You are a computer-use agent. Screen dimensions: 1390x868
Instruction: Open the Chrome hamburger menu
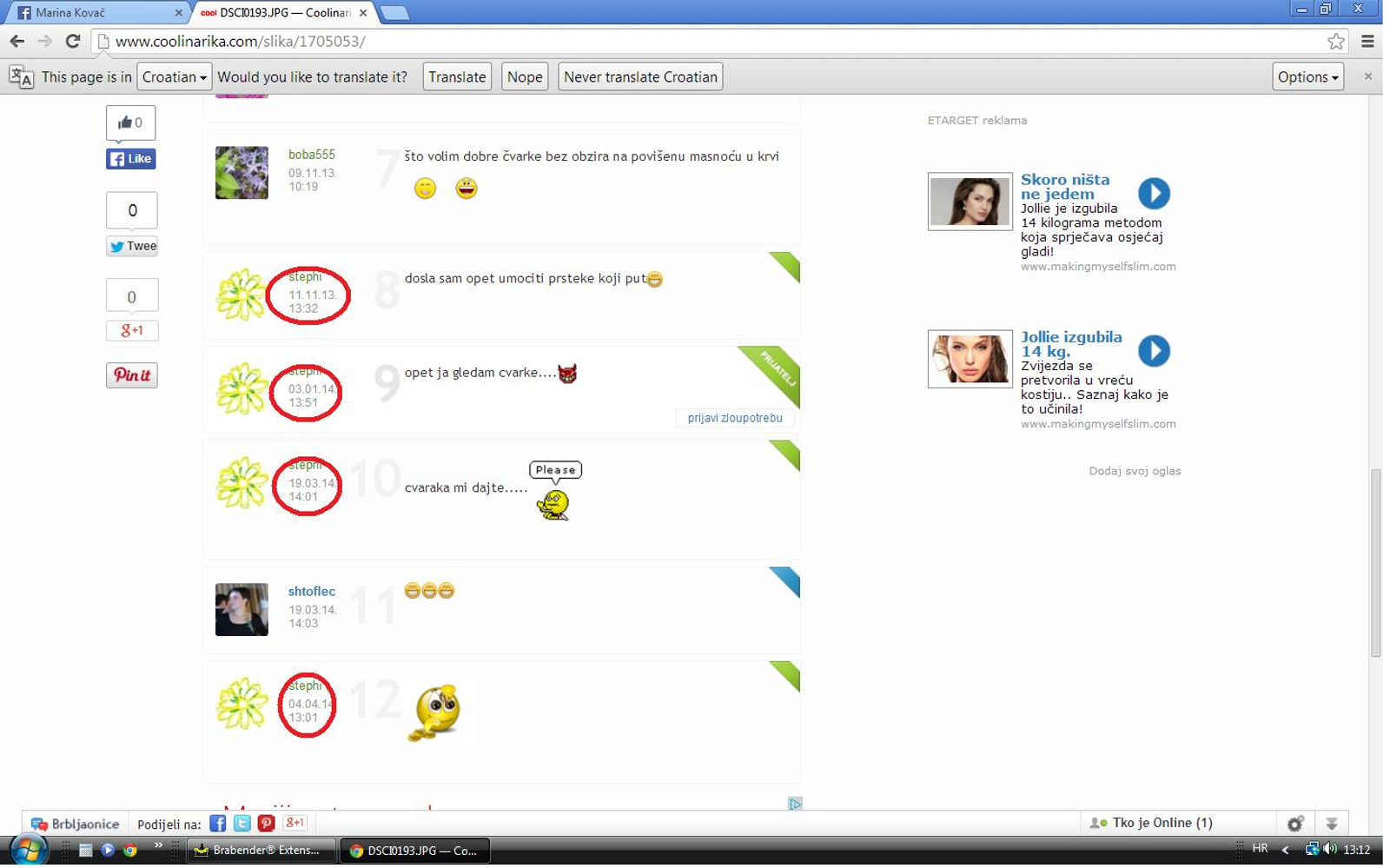pos(1367,41)
